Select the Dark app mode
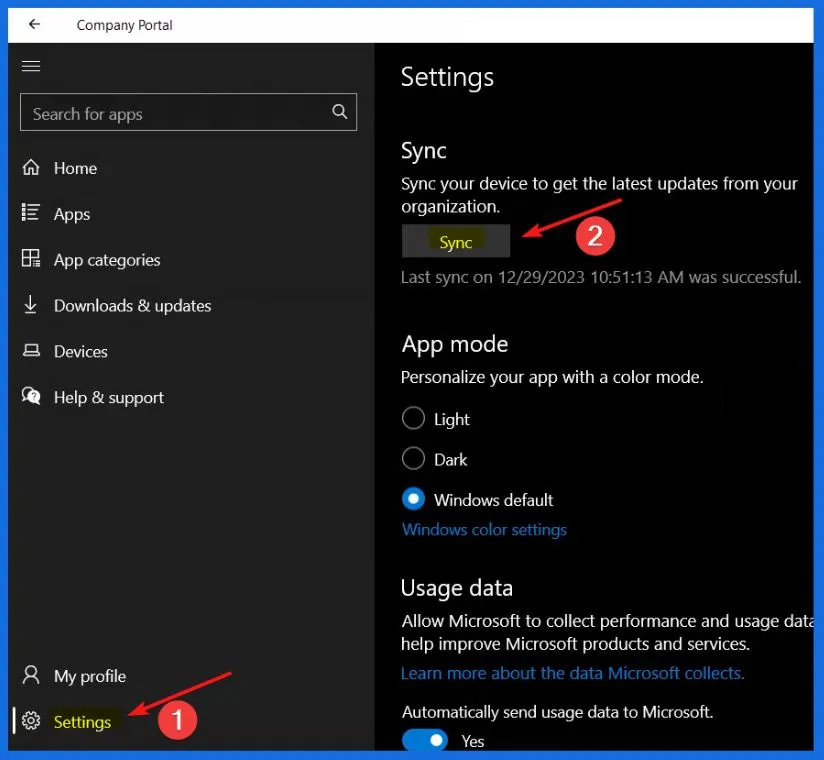824x760 pixels. pyautogui.click(x=413, y=458)
